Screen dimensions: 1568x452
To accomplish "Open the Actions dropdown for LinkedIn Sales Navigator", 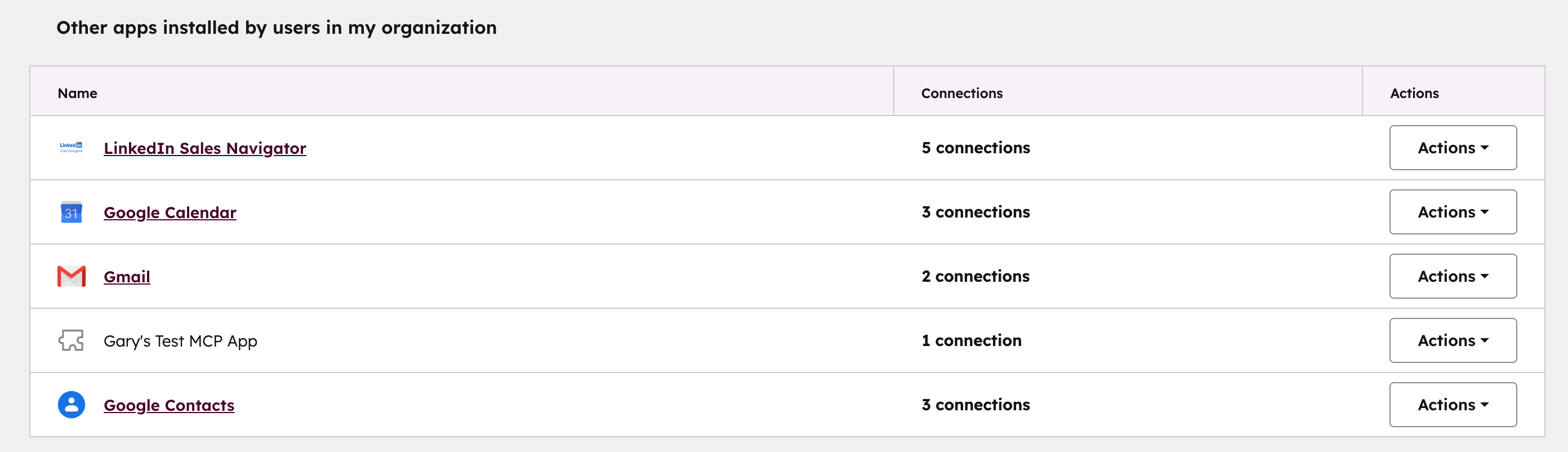I will point(1453,148).
